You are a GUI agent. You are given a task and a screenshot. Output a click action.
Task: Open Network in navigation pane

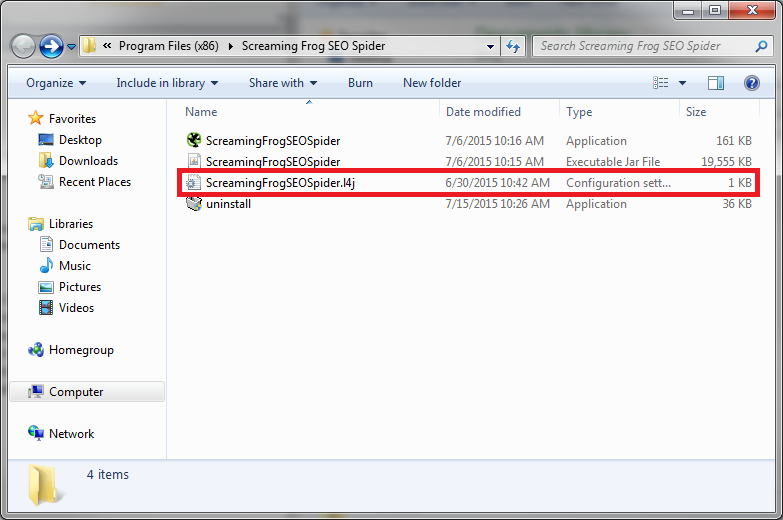pyautogui.click(x=71, y=434)
